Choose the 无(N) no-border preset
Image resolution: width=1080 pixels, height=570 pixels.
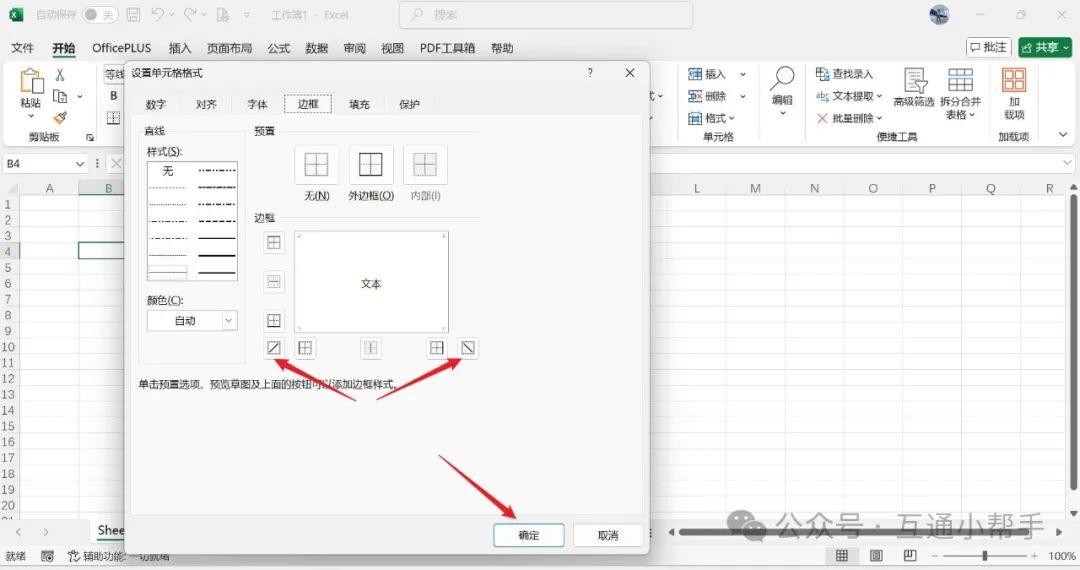[317, 165]
